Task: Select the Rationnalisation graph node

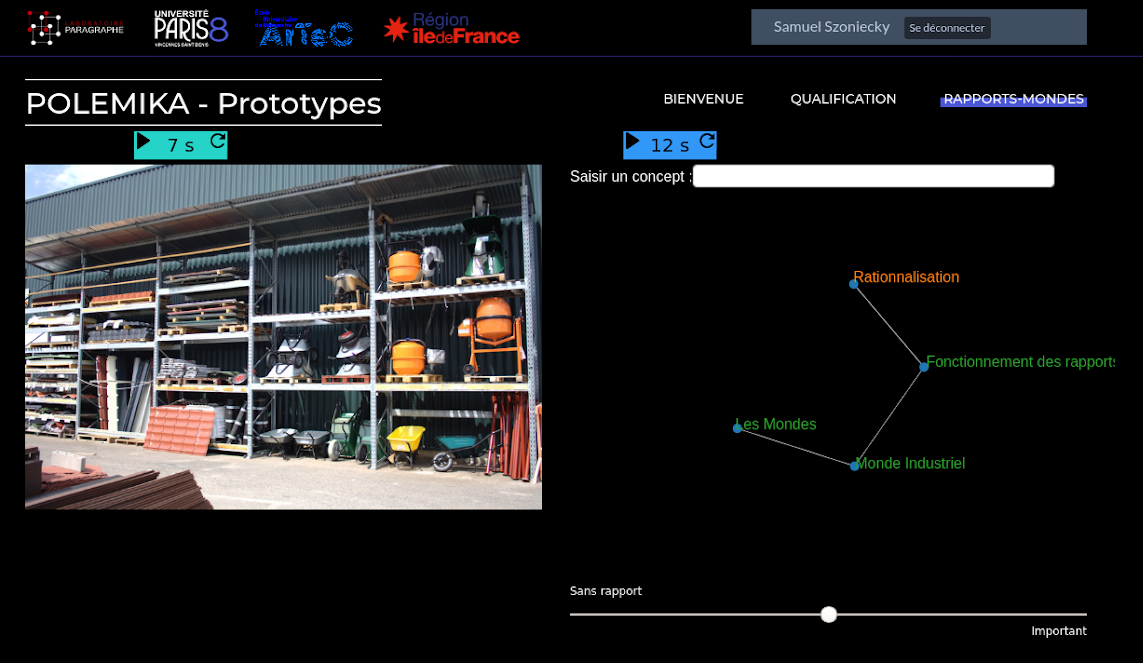Action: click(x=854, y=284)
